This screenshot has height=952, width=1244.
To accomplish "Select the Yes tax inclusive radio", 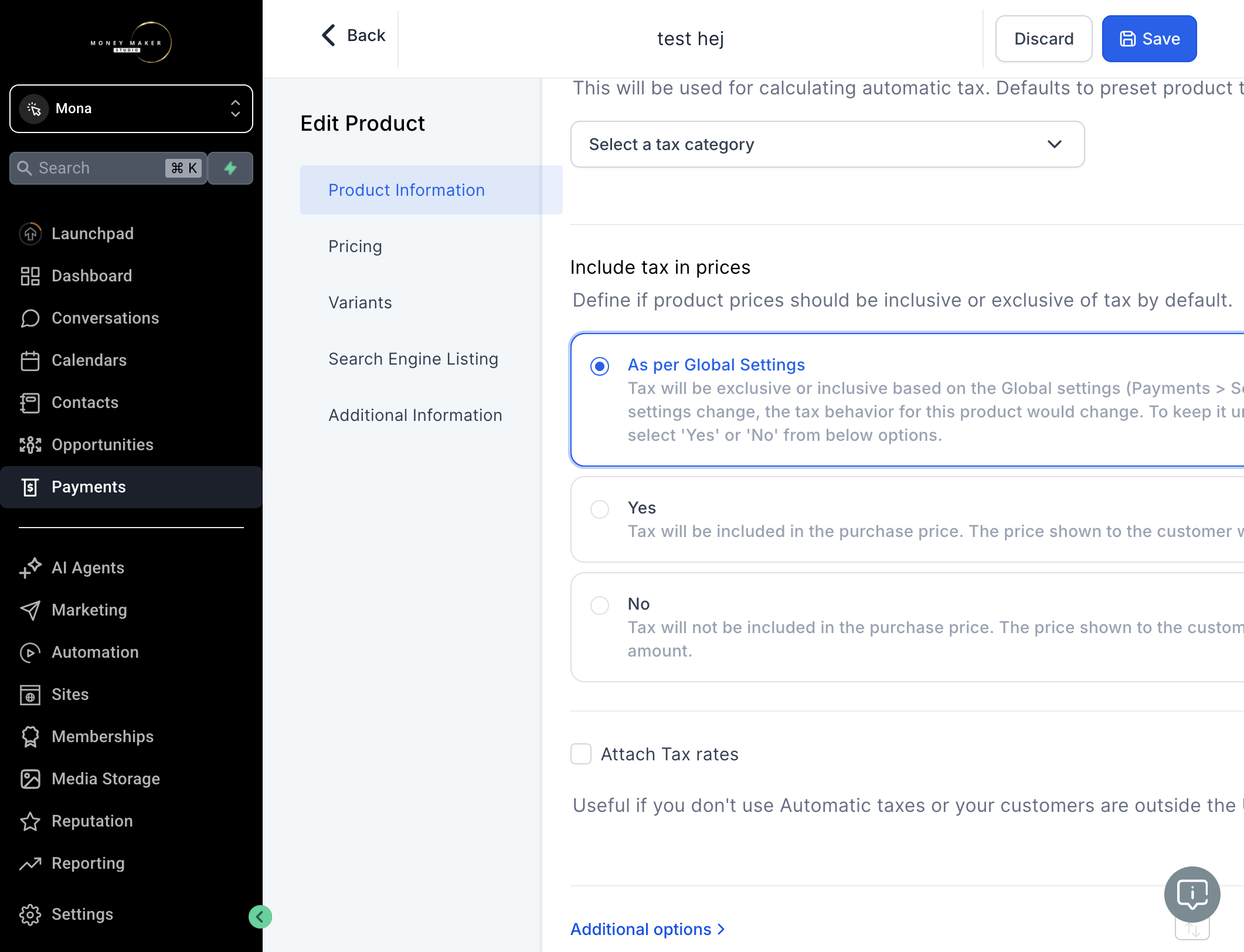I will coord(600,509).
